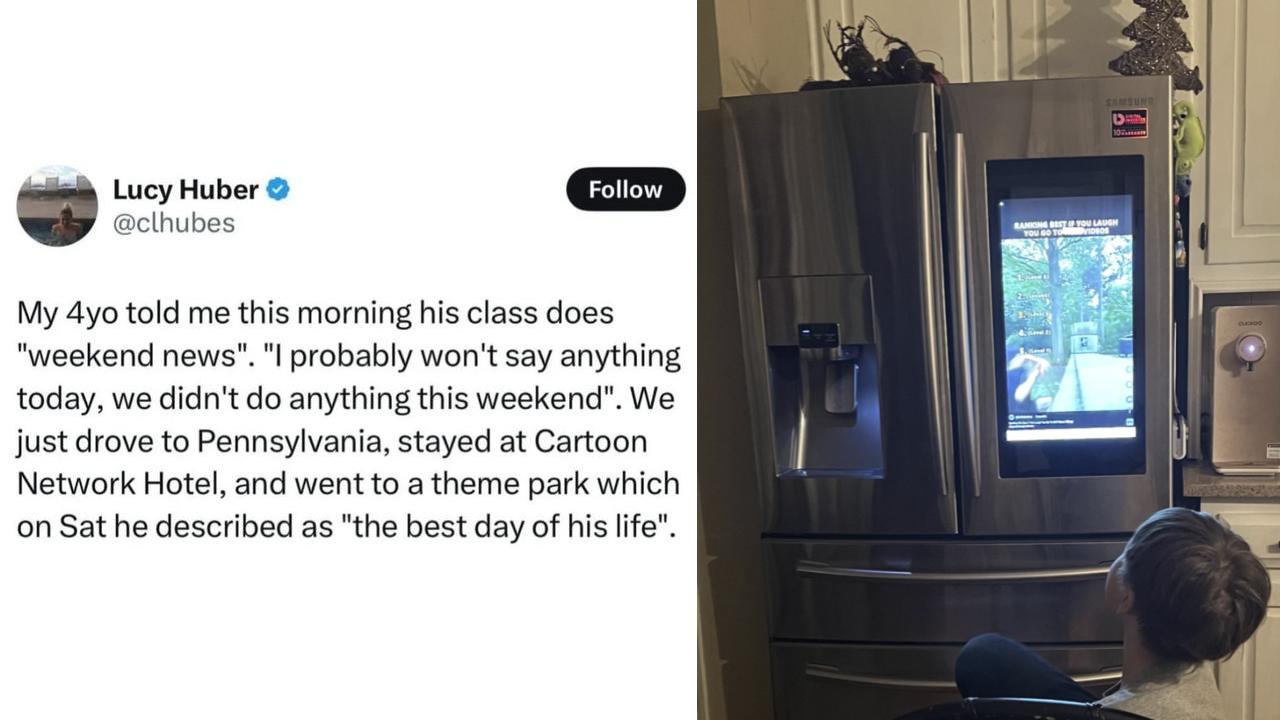Click the dispenser control panel display
This screenshot has width=1280, height=720.
pyautogui.click(x=818, y=334)
